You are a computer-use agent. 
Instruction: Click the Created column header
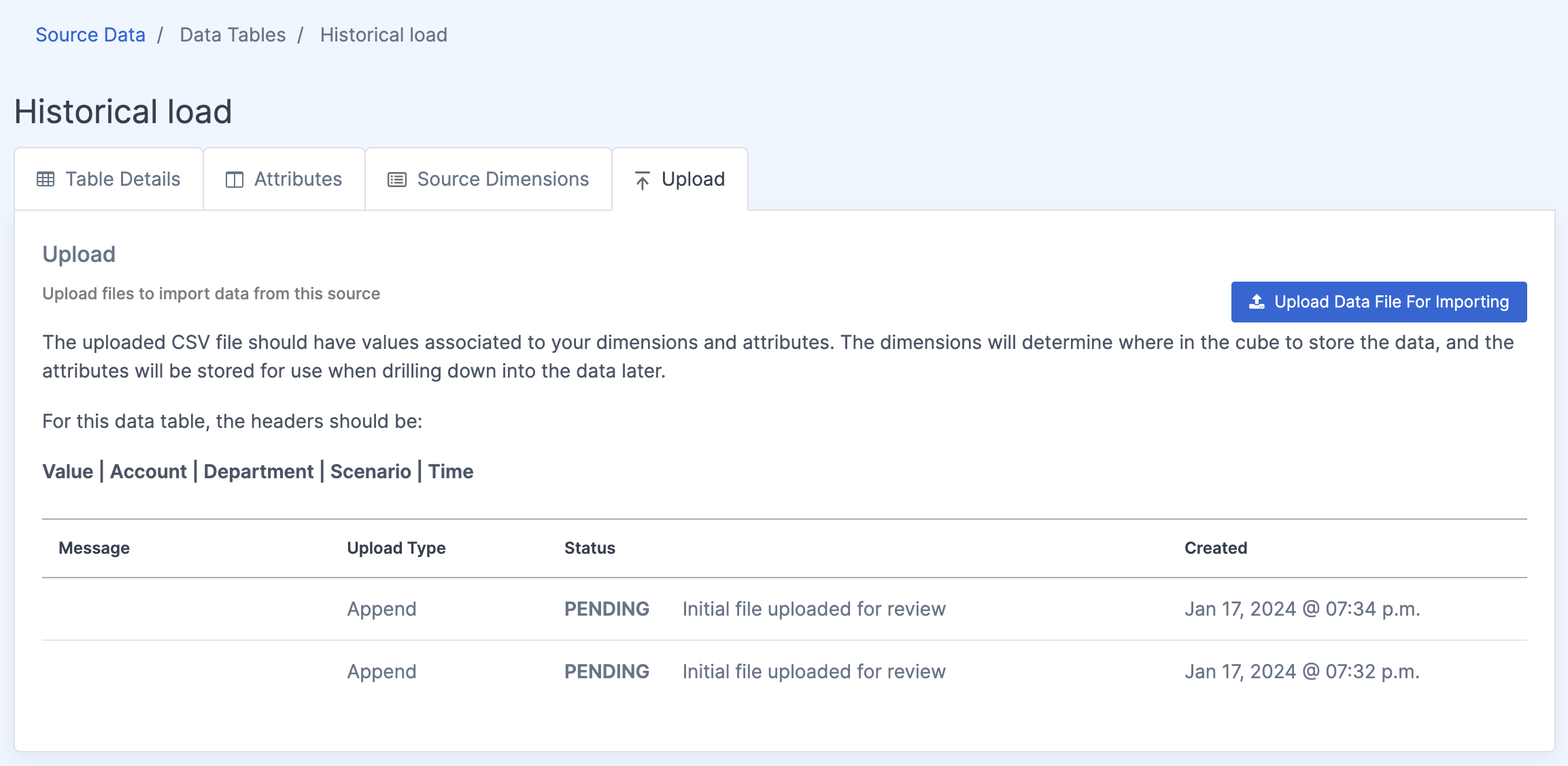1216,548
